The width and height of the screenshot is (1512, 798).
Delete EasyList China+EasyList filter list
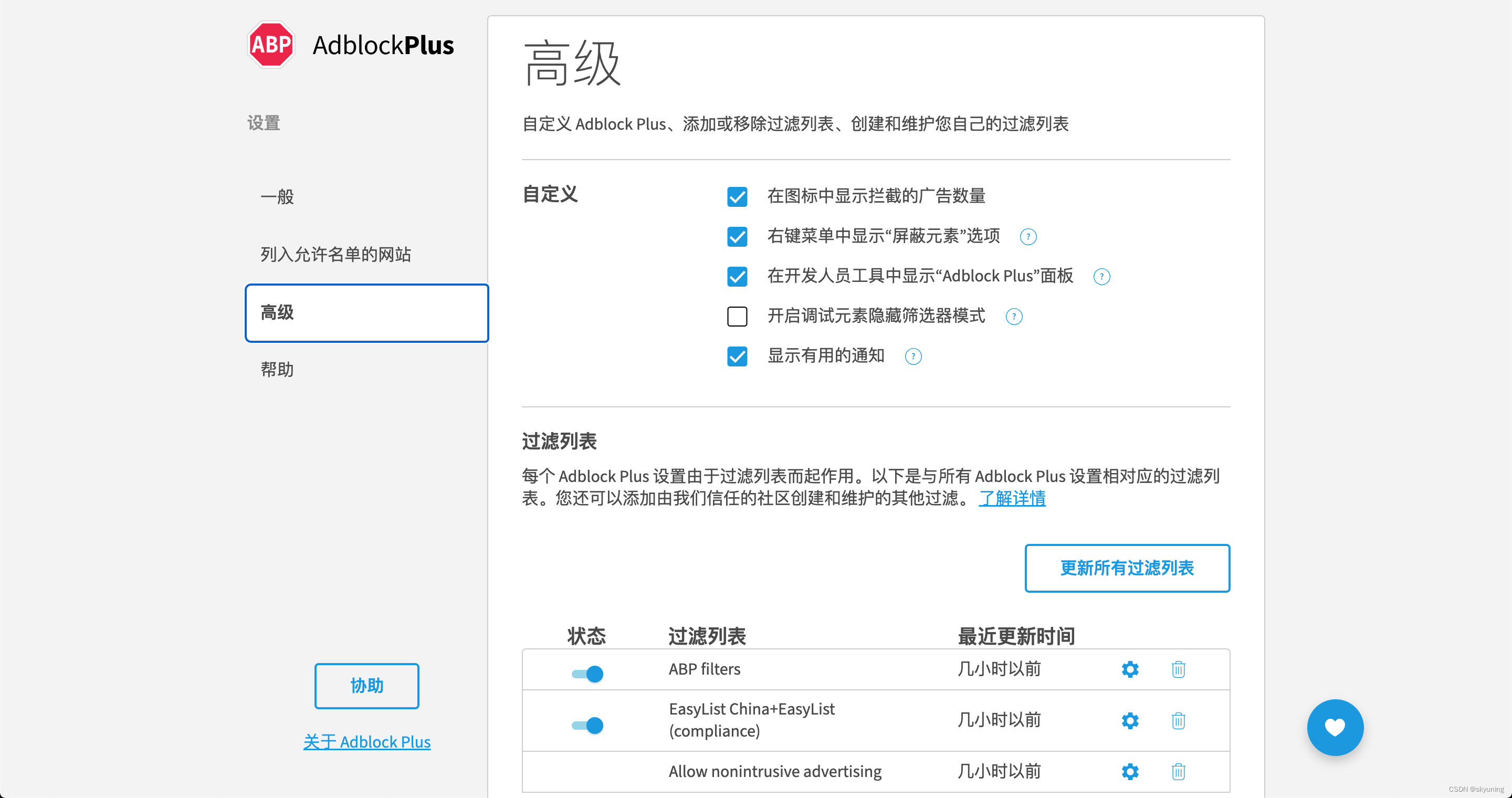pos(1178,720)
